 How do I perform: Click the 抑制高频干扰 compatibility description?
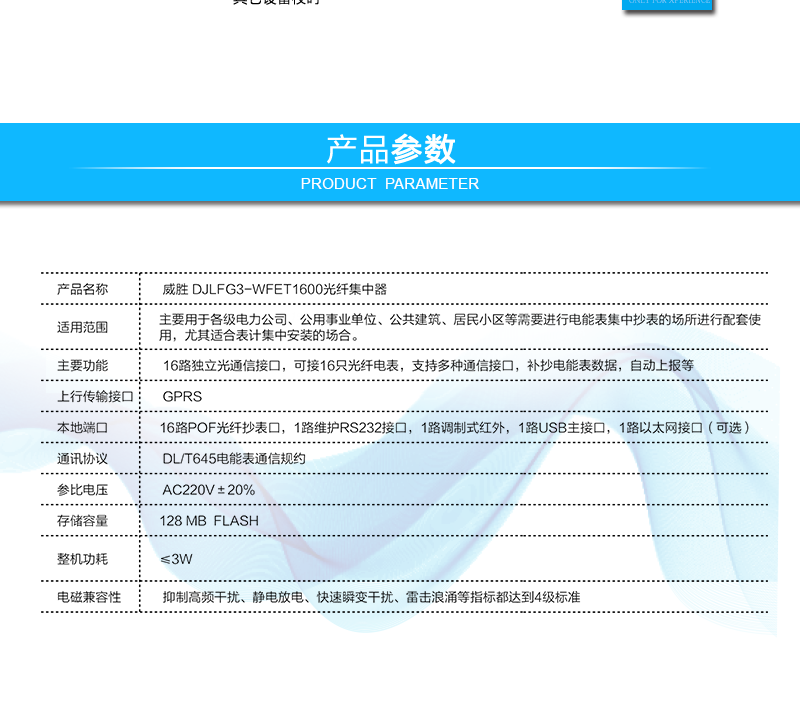tap(371, 597)
